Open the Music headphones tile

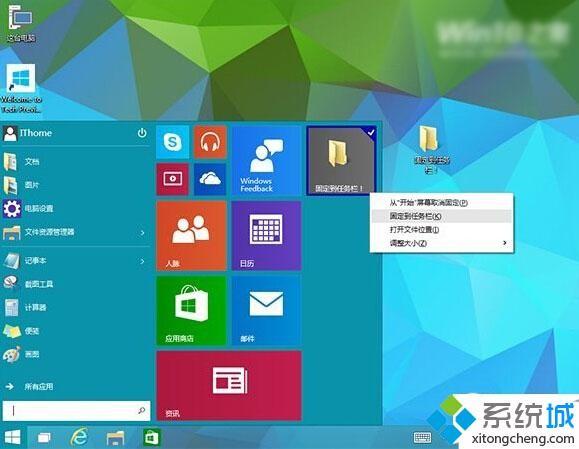(210, 142)
